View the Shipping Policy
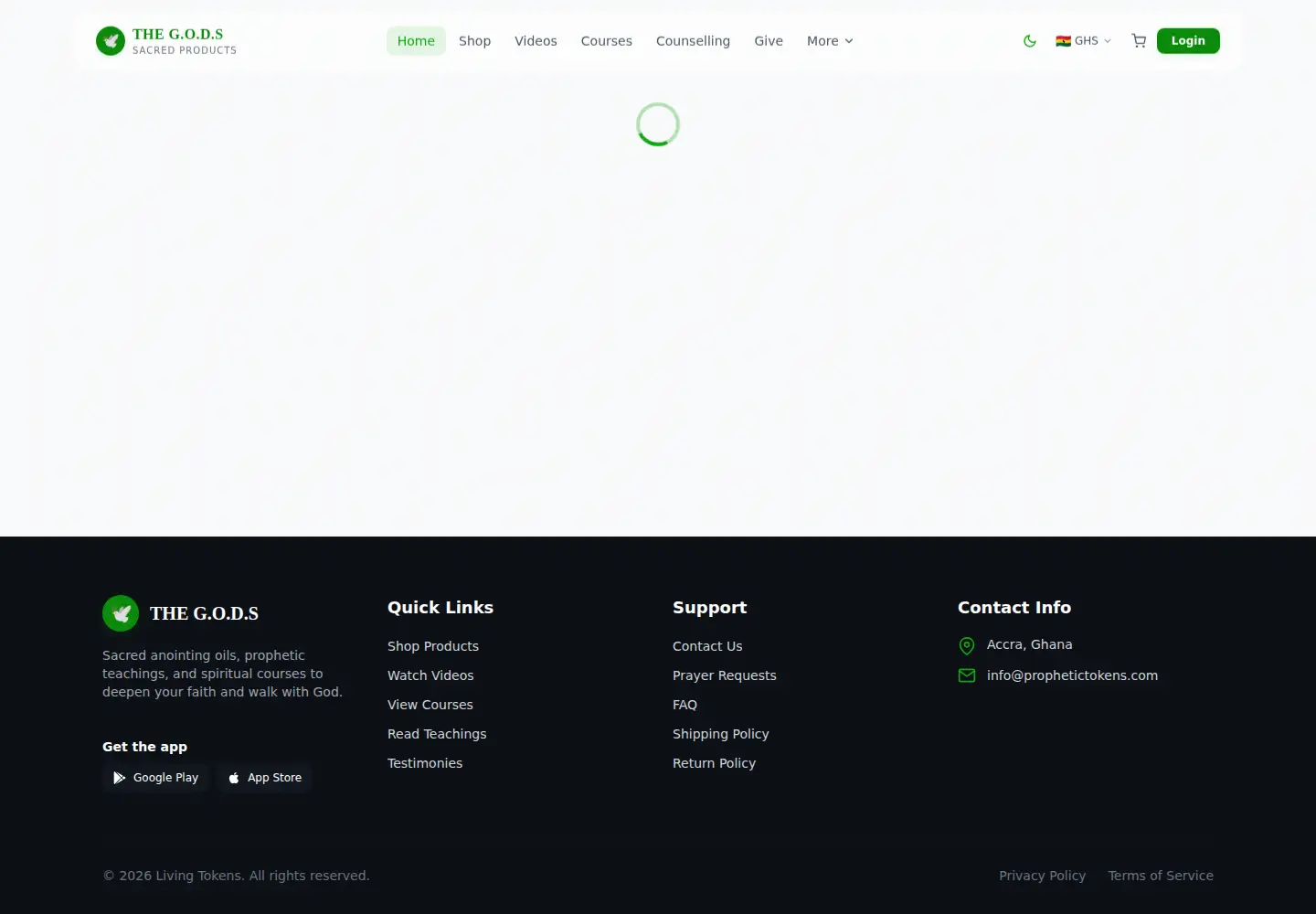The image size is (1316, 914). 721,734
